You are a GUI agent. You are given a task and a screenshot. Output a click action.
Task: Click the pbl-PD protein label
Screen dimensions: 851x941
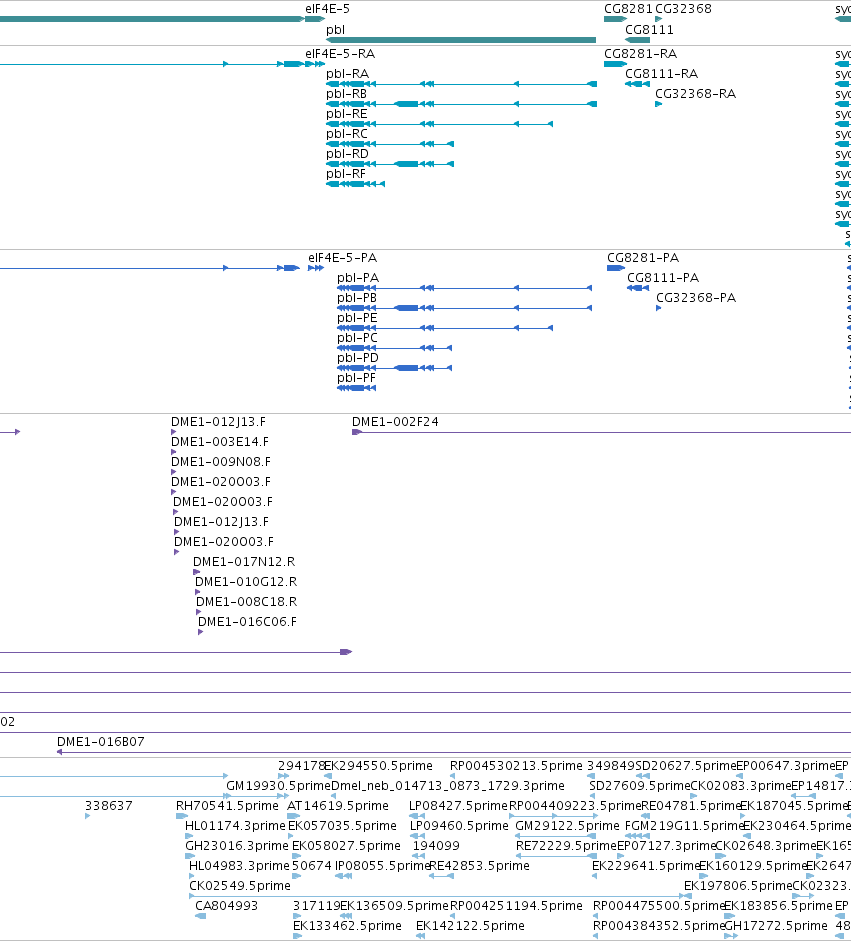(x=358, y=358)
